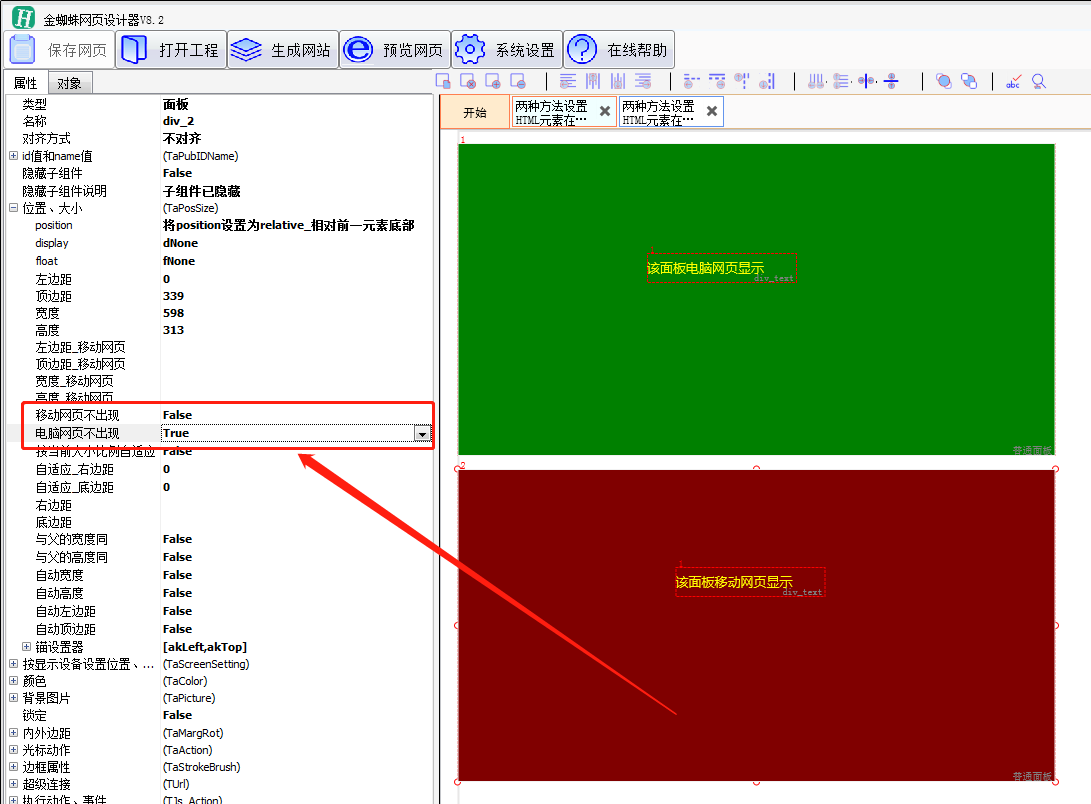Image resolution: width=1091 pixels, height=804 pixels.
Task: Open a project with 打开工程
Action: click(171, 49)
